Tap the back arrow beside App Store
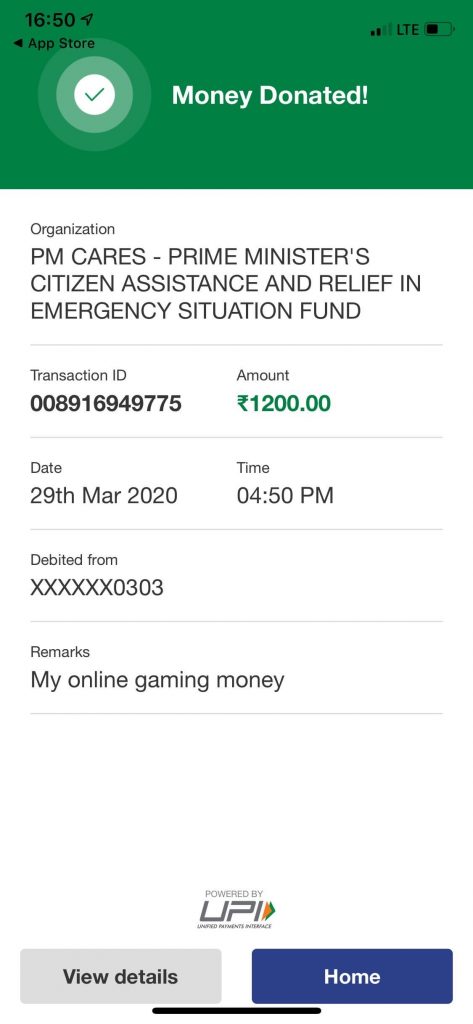Image resolution: width=473 pixels, height=1024 pixels. click(18, 44)
